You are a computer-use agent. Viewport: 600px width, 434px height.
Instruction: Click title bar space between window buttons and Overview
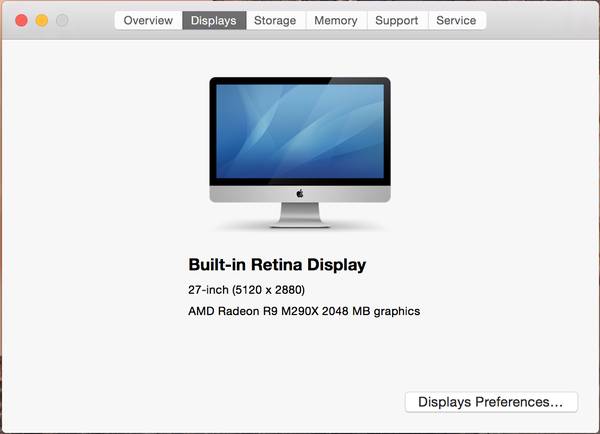coord(92,20)
